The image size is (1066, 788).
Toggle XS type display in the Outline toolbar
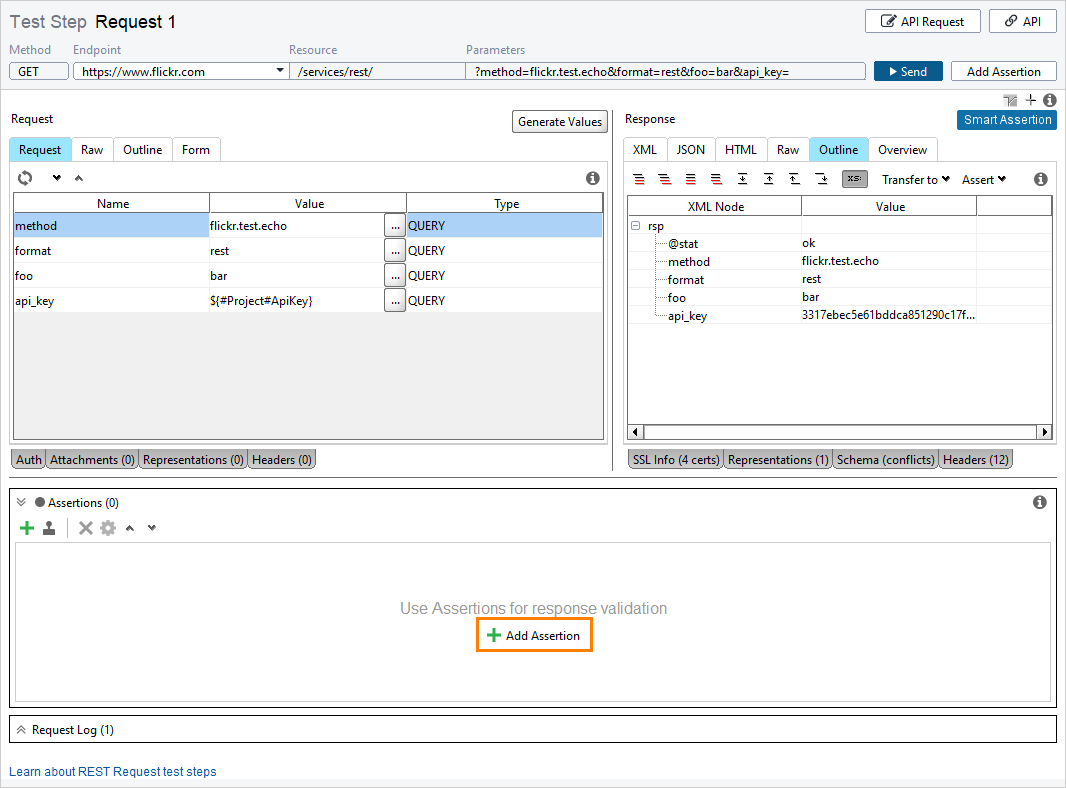(854, 178)
